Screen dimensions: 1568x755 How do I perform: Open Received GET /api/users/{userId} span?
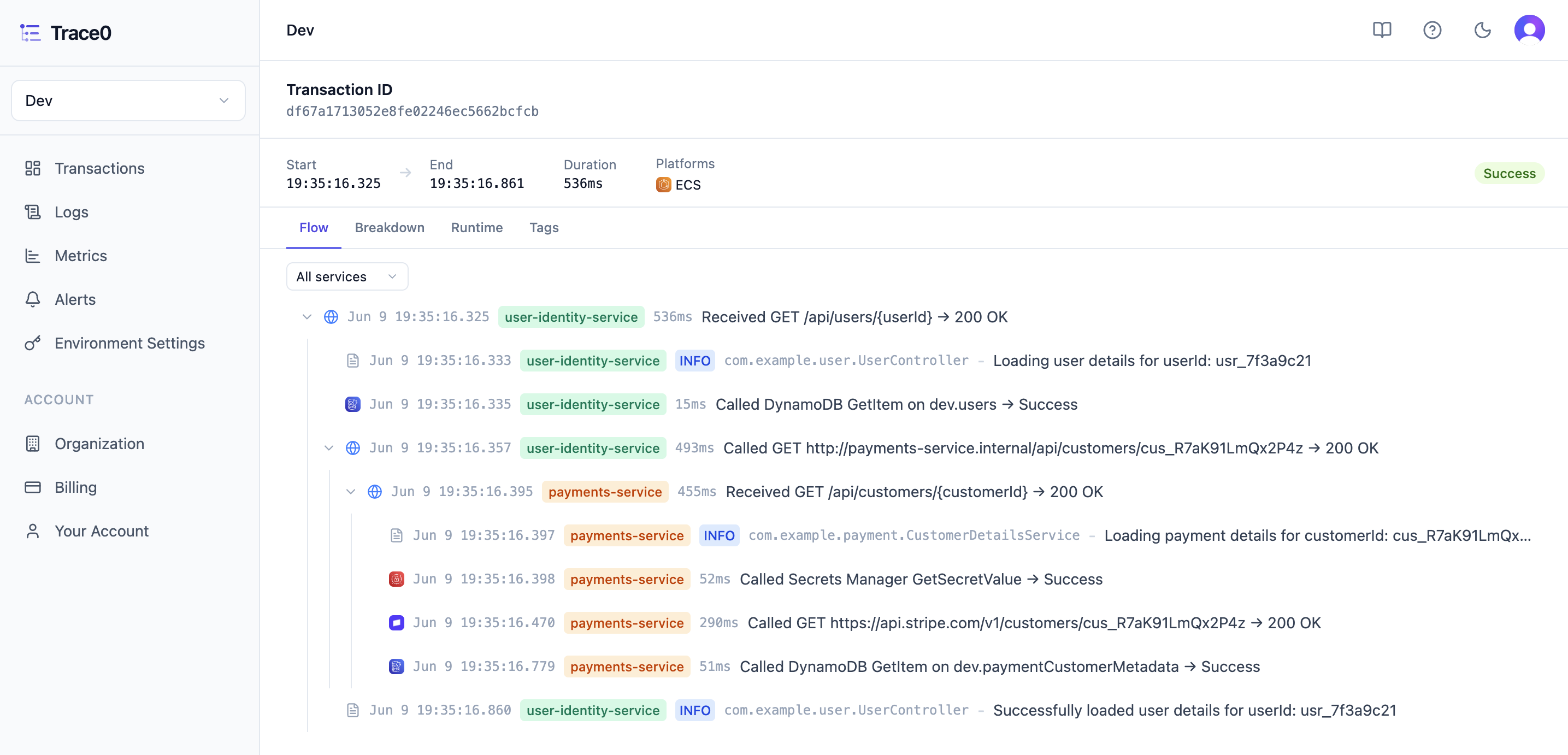(854, 317)
